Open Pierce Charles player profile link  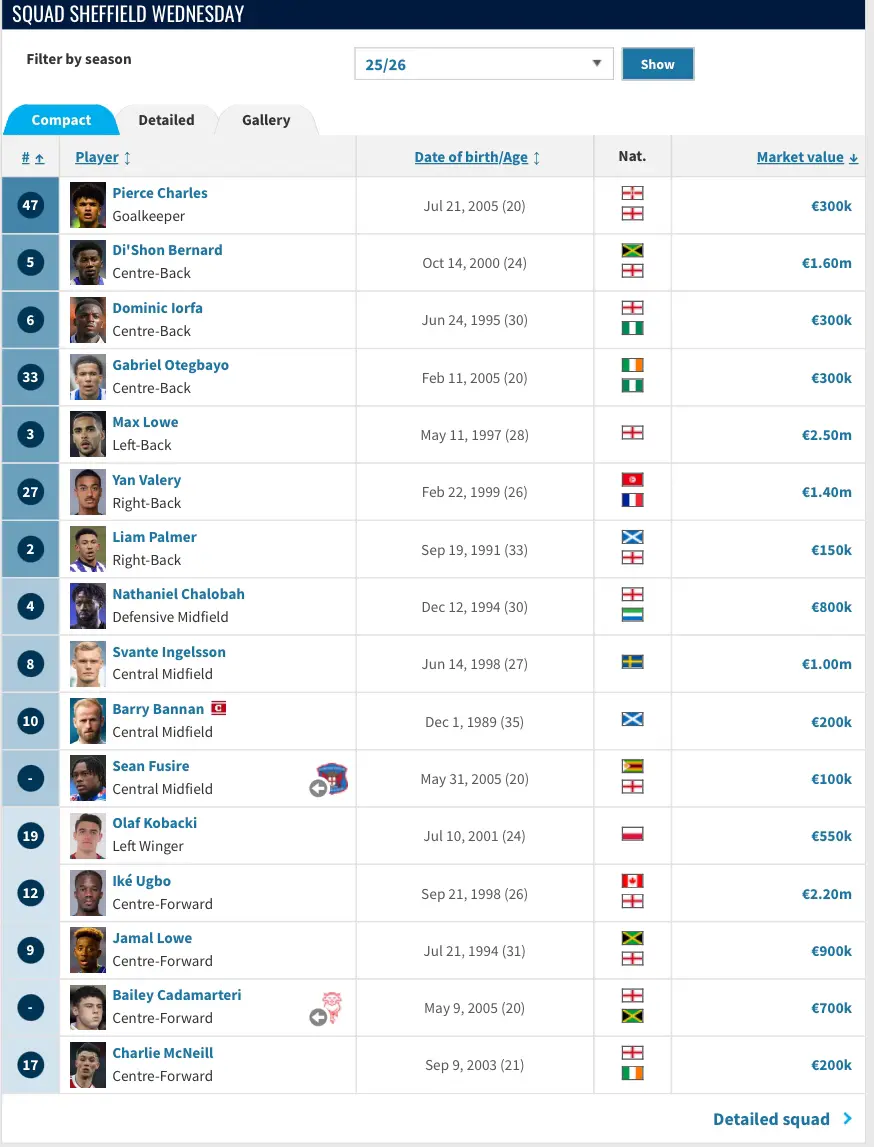(159, 193)
